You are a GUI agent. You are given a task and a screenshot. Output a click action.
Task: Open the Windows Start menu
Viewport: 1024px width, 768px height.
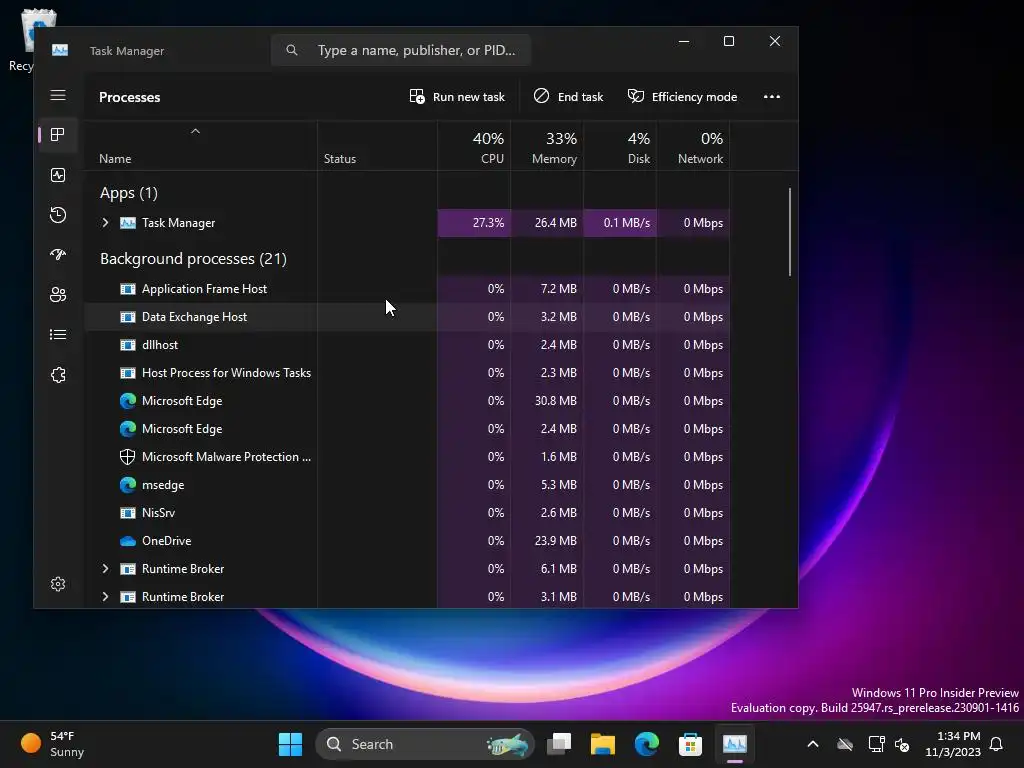291,744
